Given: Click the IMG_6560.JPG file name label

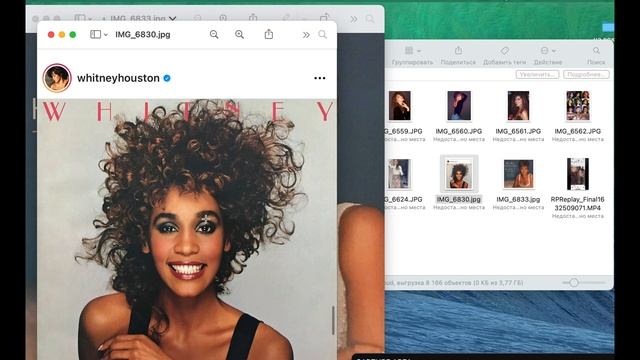Looking at the screenshot, I should point(459,131).
